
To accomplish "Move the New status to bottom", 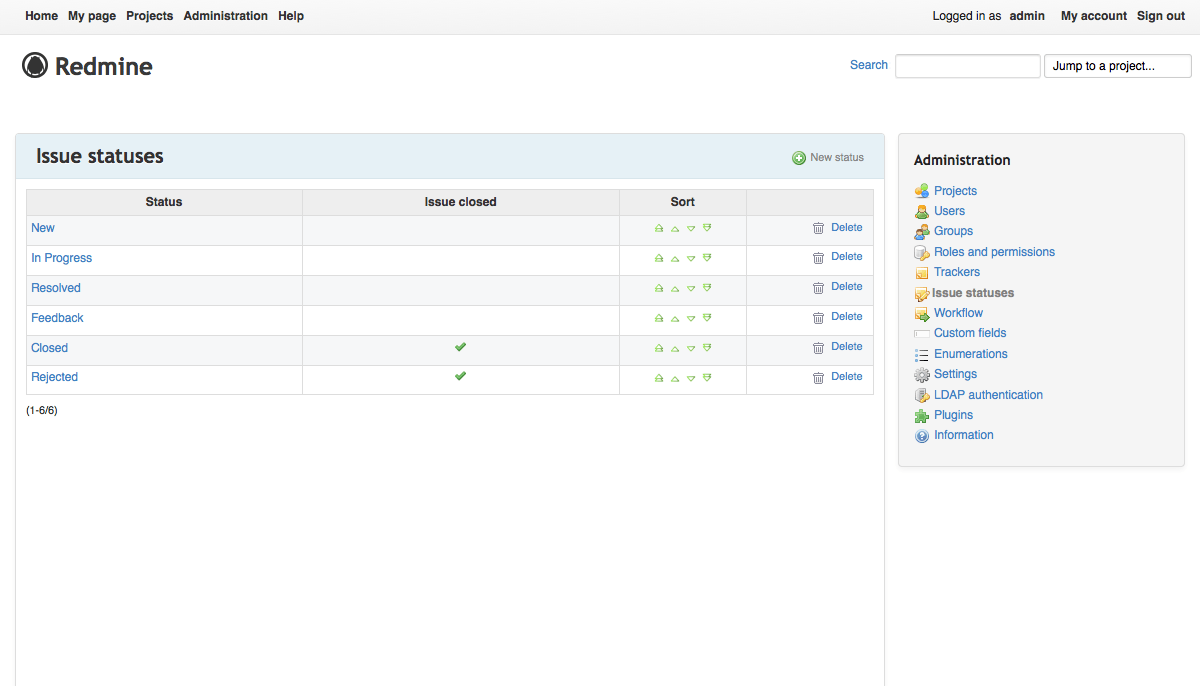I will 707,228.
